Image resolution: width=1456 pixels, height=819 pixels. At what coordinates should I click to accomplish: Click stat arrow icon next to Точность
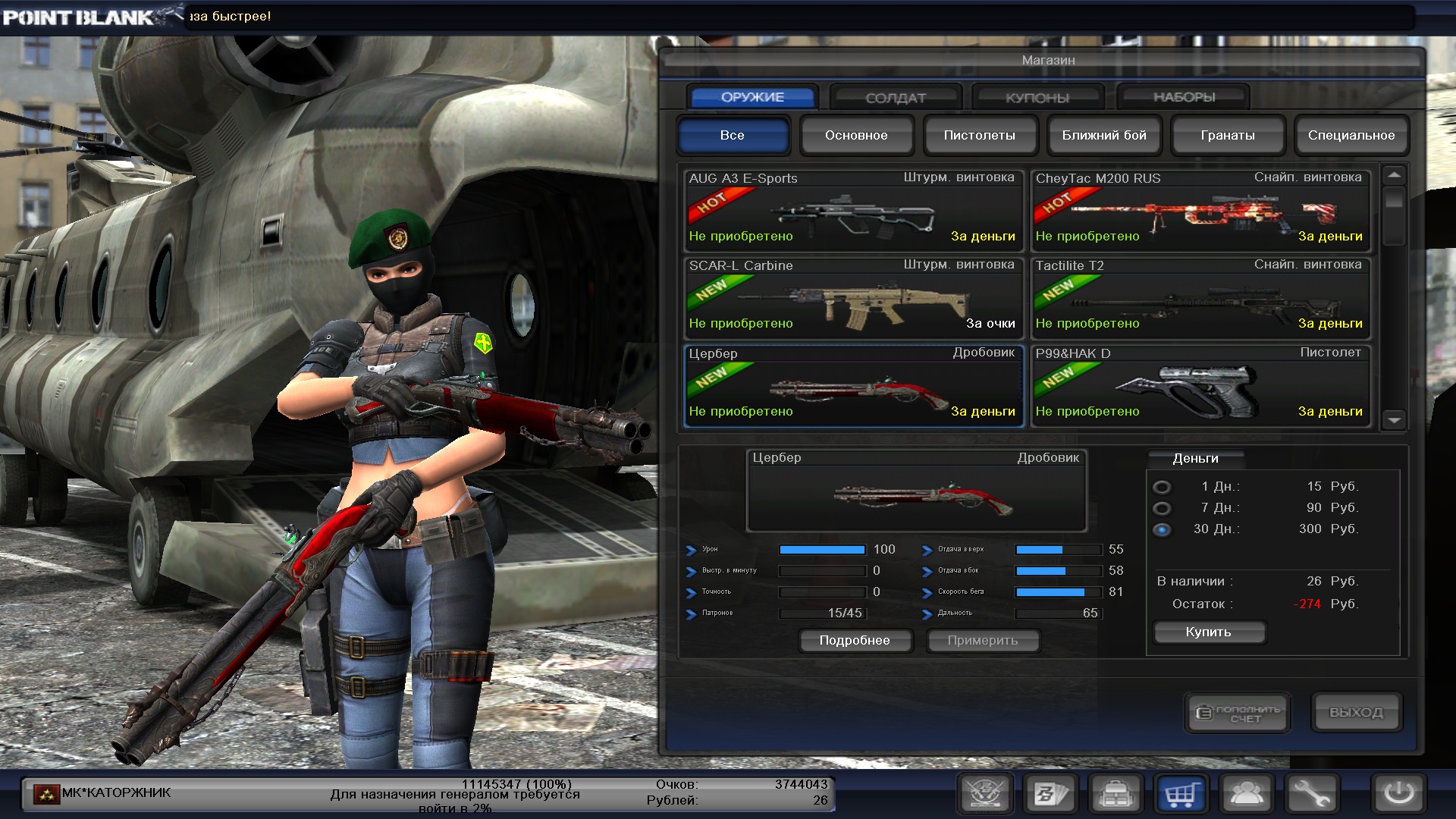pyautogui.click(x=691, y=592)
